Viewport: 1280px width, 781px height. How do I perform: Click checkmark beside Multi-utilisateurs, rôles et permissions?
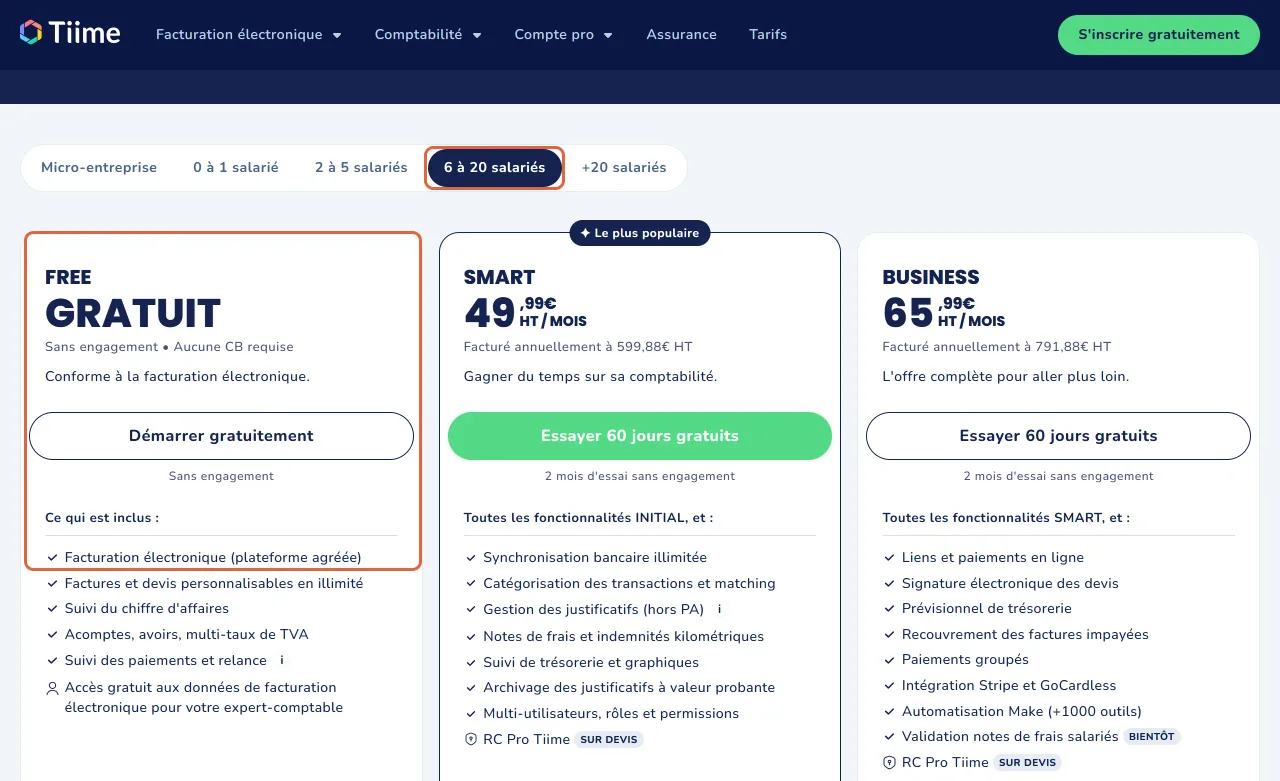[x=471, y=713]
